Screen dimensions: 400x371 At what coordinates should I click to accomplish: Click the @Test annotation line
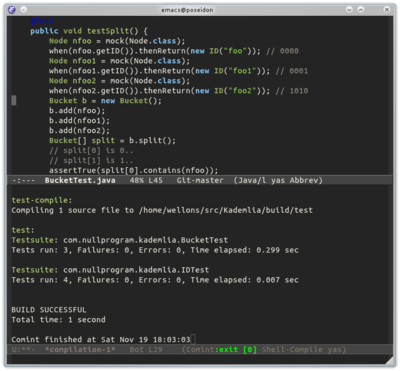(x=42, y=21)
